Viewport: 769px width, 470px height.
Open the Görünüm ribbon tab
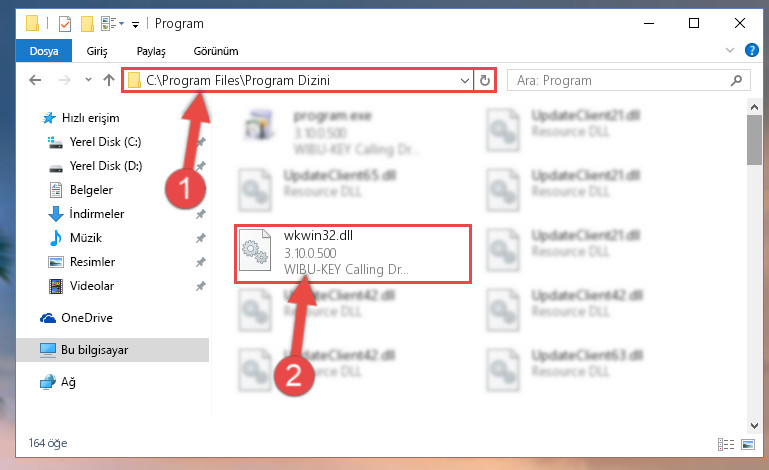[216, 51]
